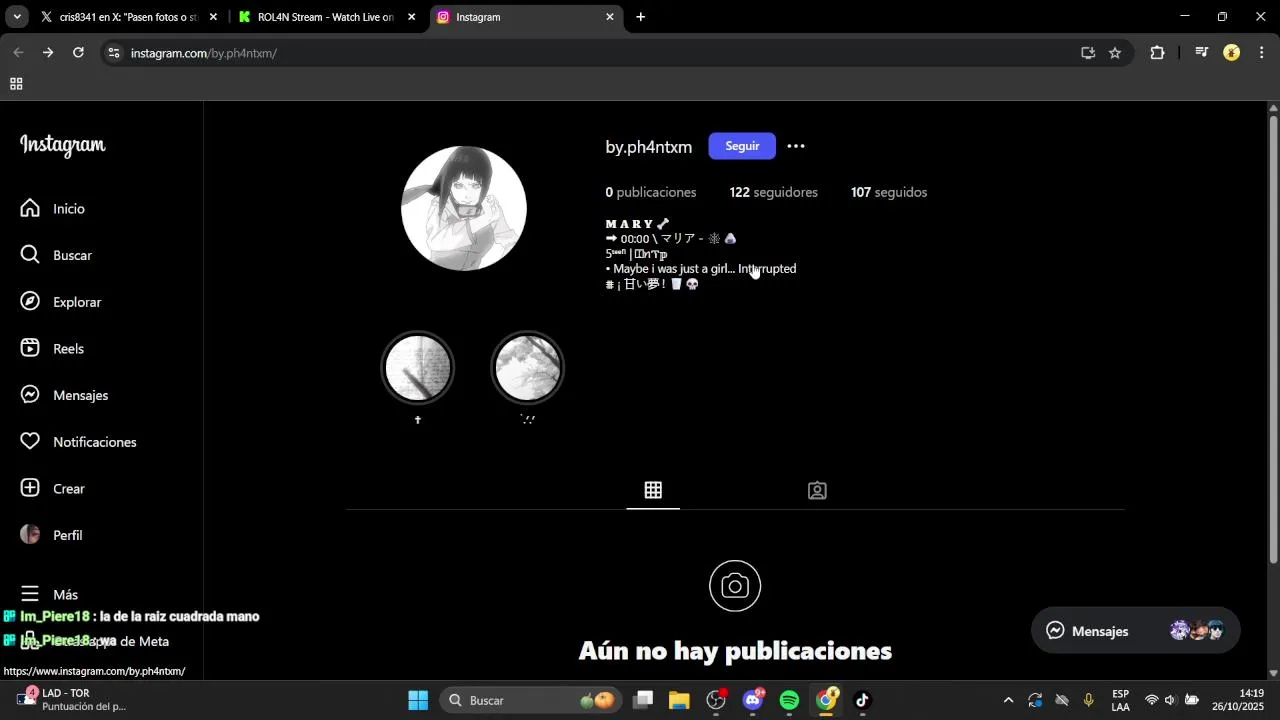Screen dimensions: 1280x720
Task: Click the site information icon in address bar
Action: pos(114,53)
